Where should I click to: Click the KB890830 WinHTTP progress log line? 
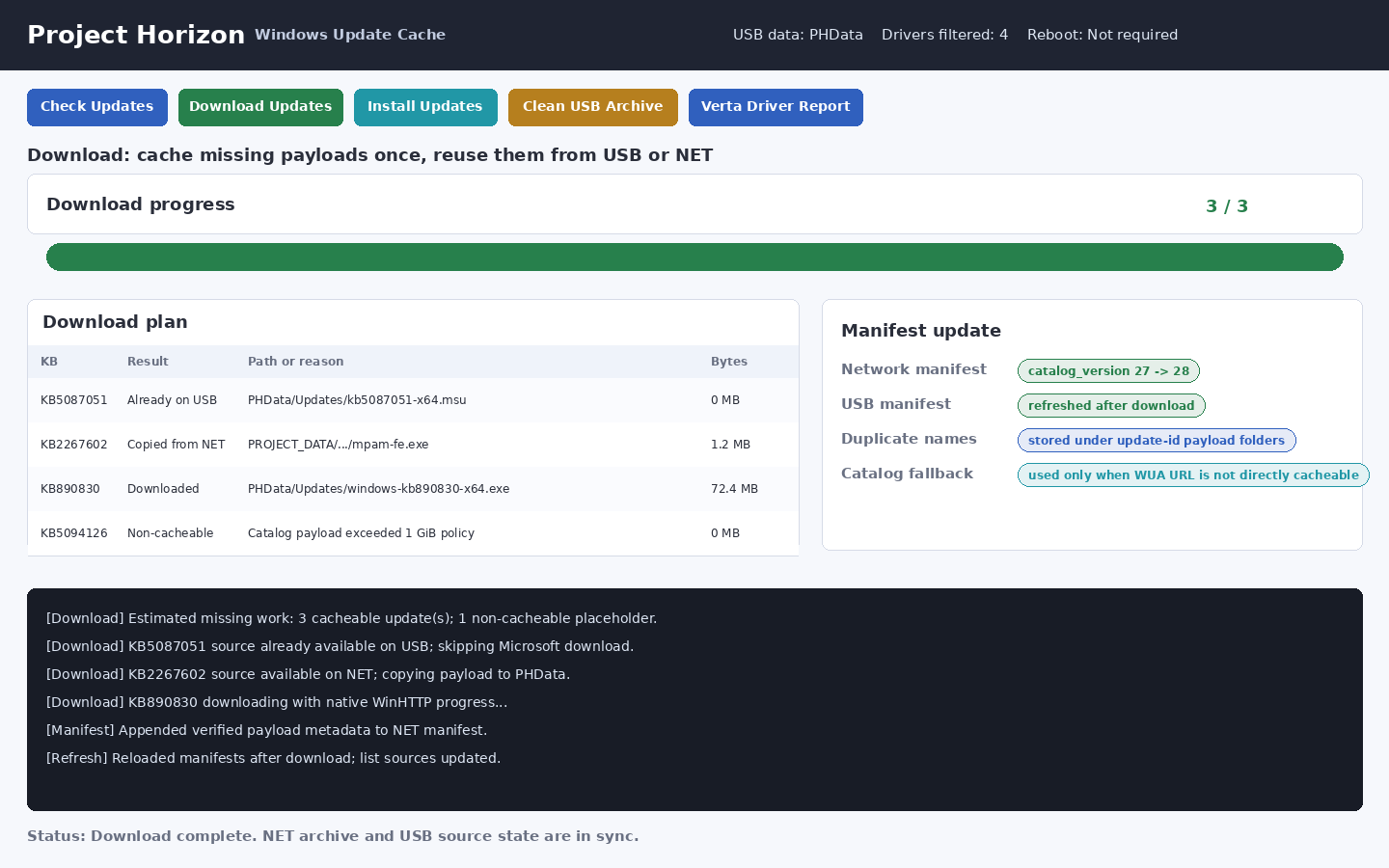point(277,702)
